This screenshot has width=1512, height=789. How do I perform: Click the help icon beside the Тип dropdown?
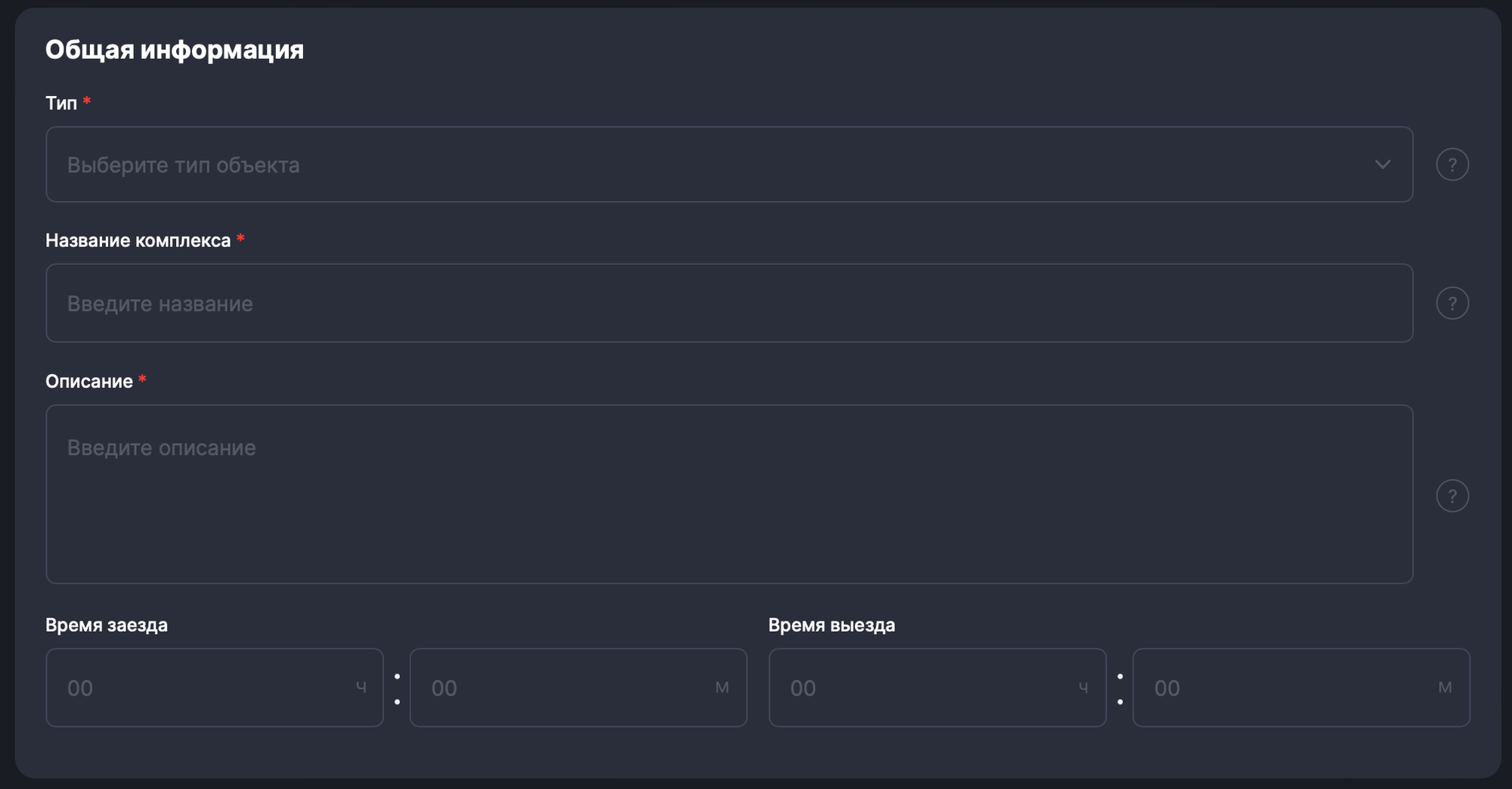pyautogui.click(x=1452, y=165)
